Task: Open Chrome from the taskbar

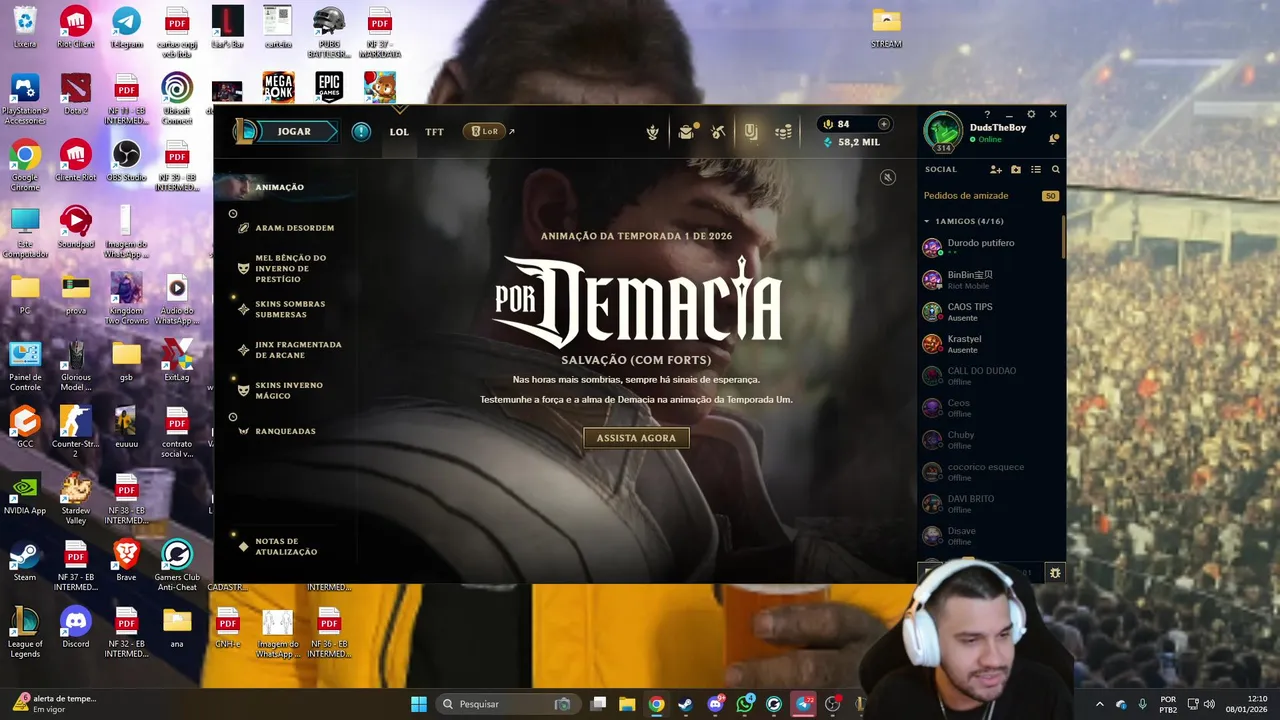Action: coord(656,704)
